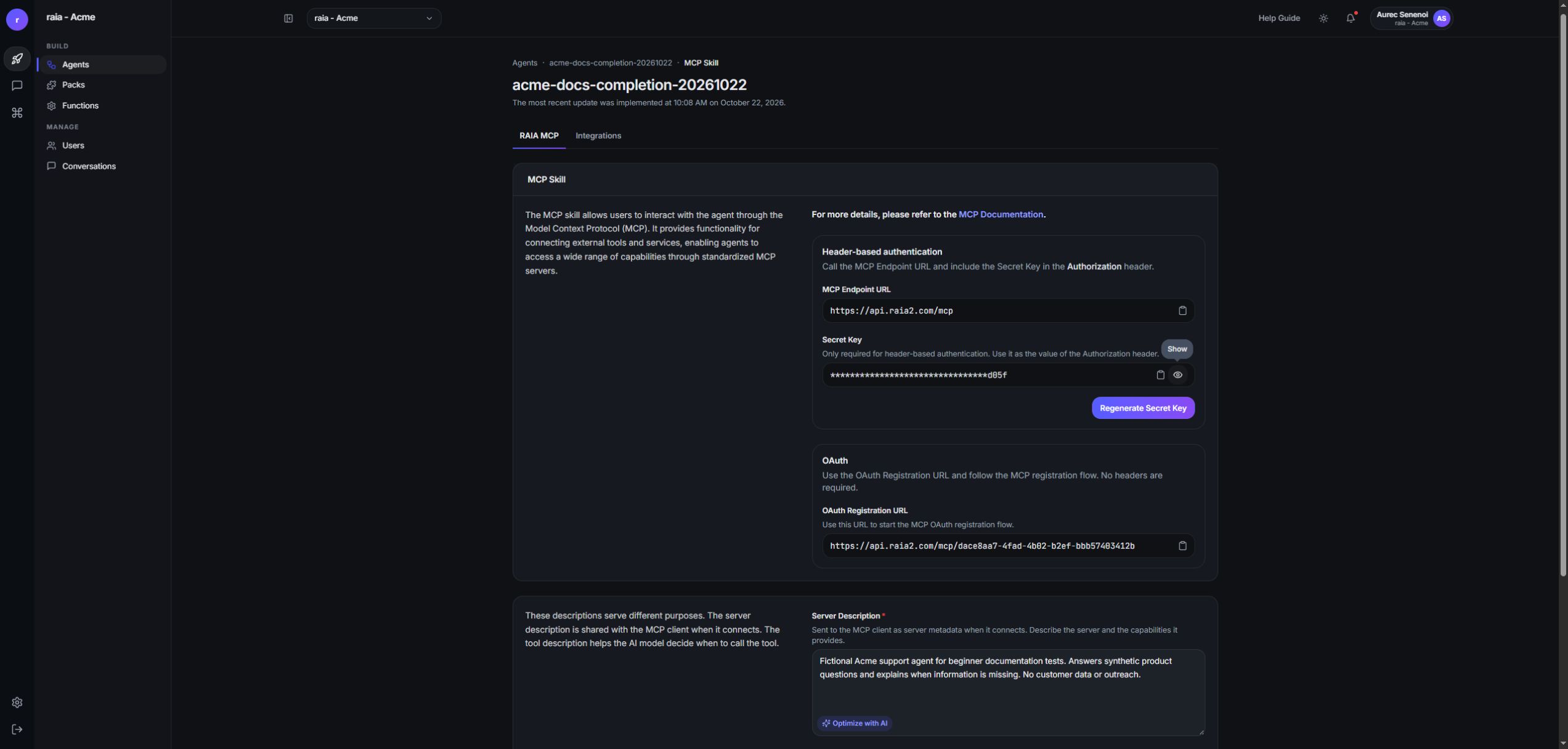Click the logout icon at bottom left

pyautogui.click(x=17, y=730)
